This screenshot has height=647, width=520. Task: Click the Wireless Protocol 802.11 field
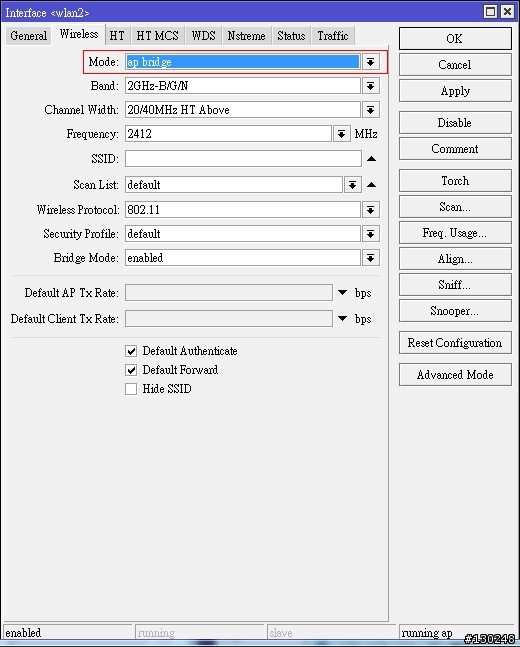(243, 210)
